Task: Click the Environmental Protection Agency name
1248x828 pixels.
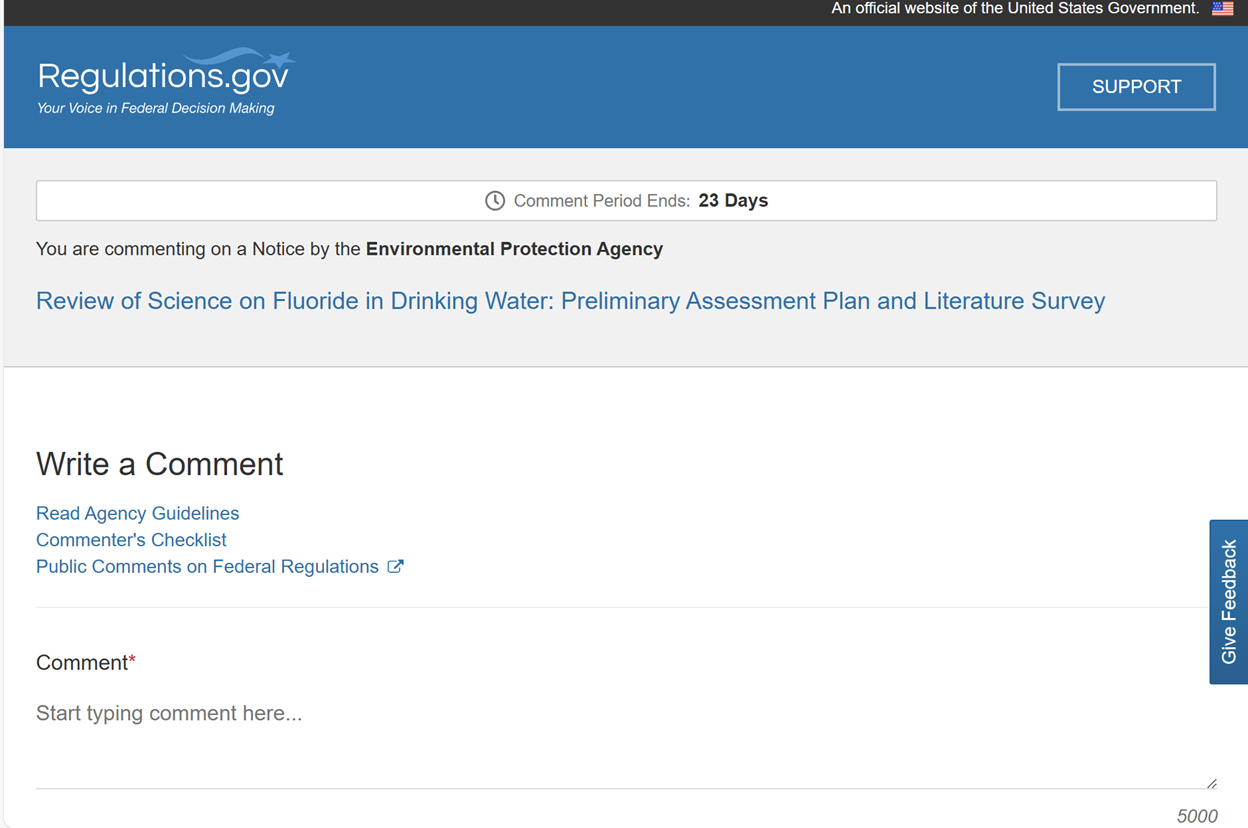Action: coord(514,249)
